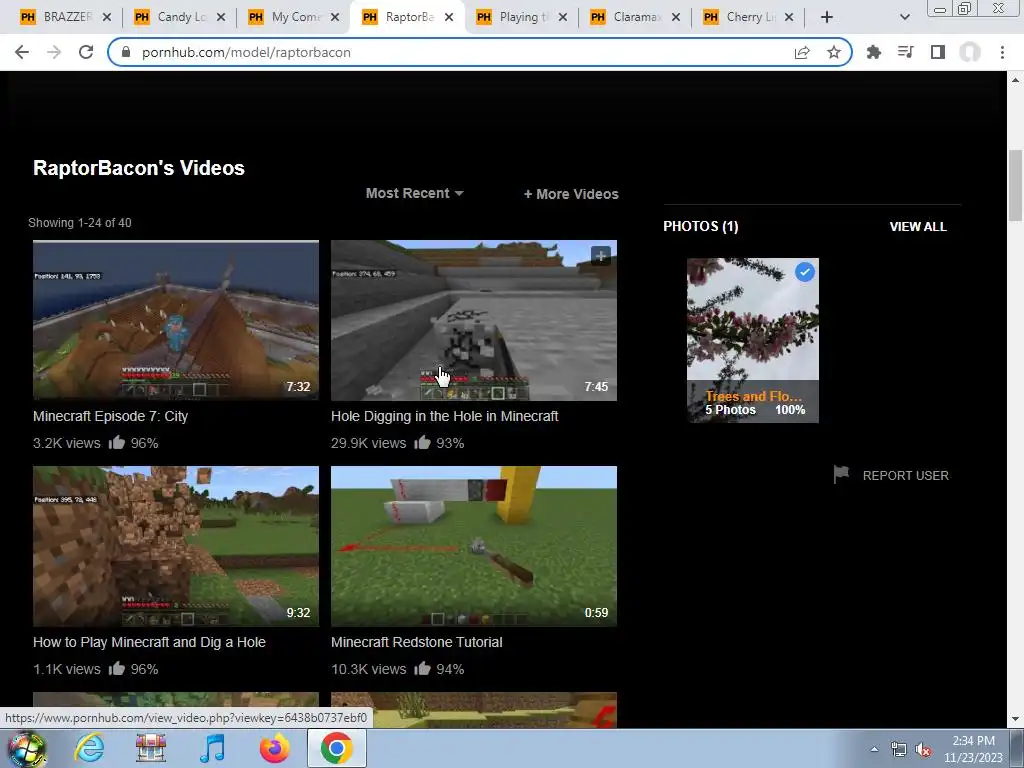
Task: Expand the tab search chevron
Action: tap(904, 17)
